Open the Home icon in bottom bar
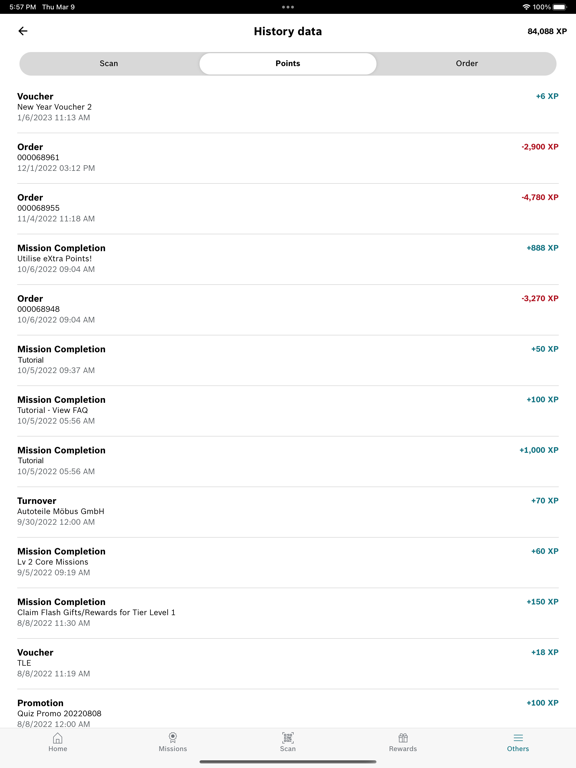This screenshot has width=576, height=768. 58,738
